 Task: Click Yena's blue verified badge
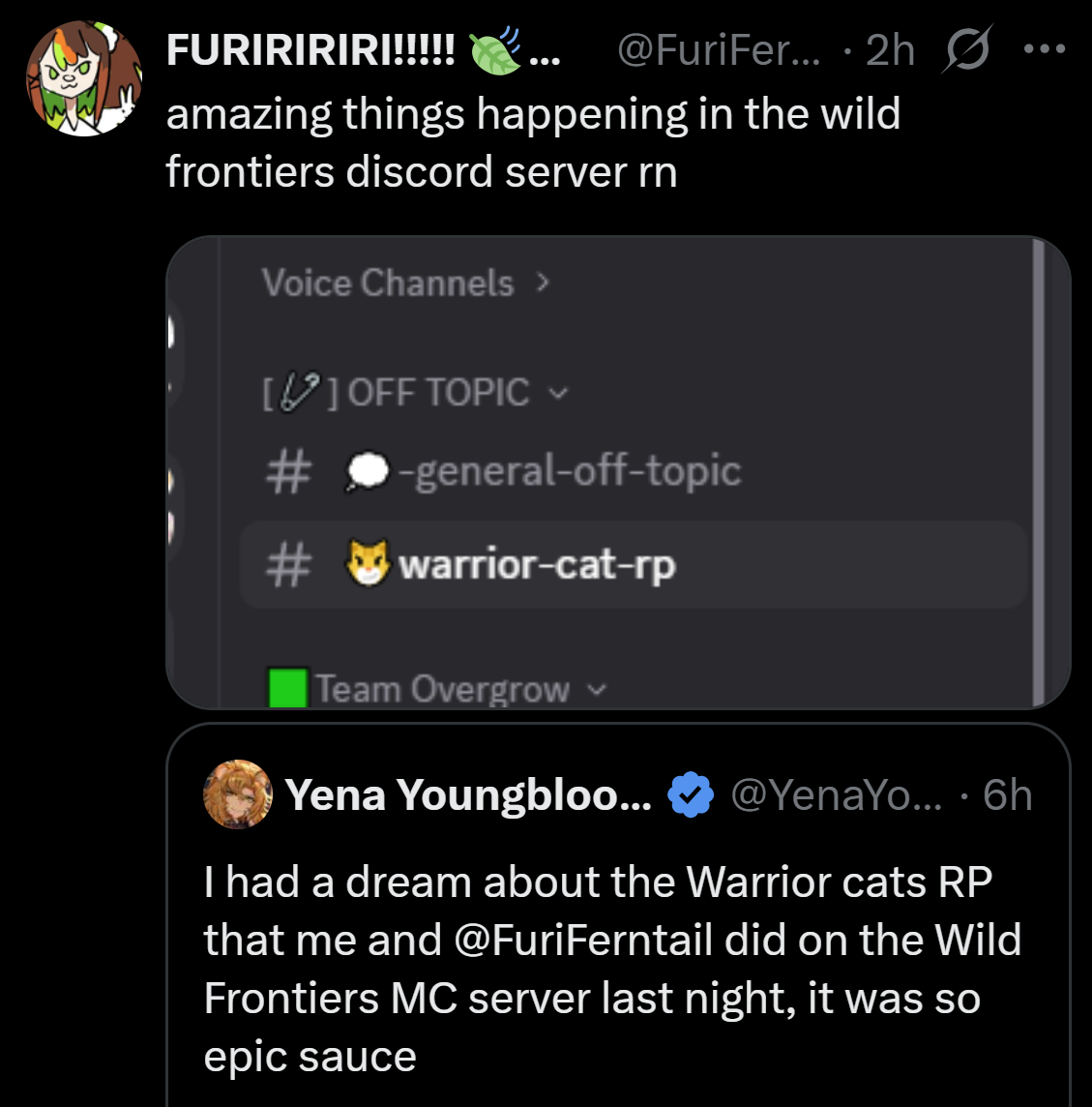(691, 795)
